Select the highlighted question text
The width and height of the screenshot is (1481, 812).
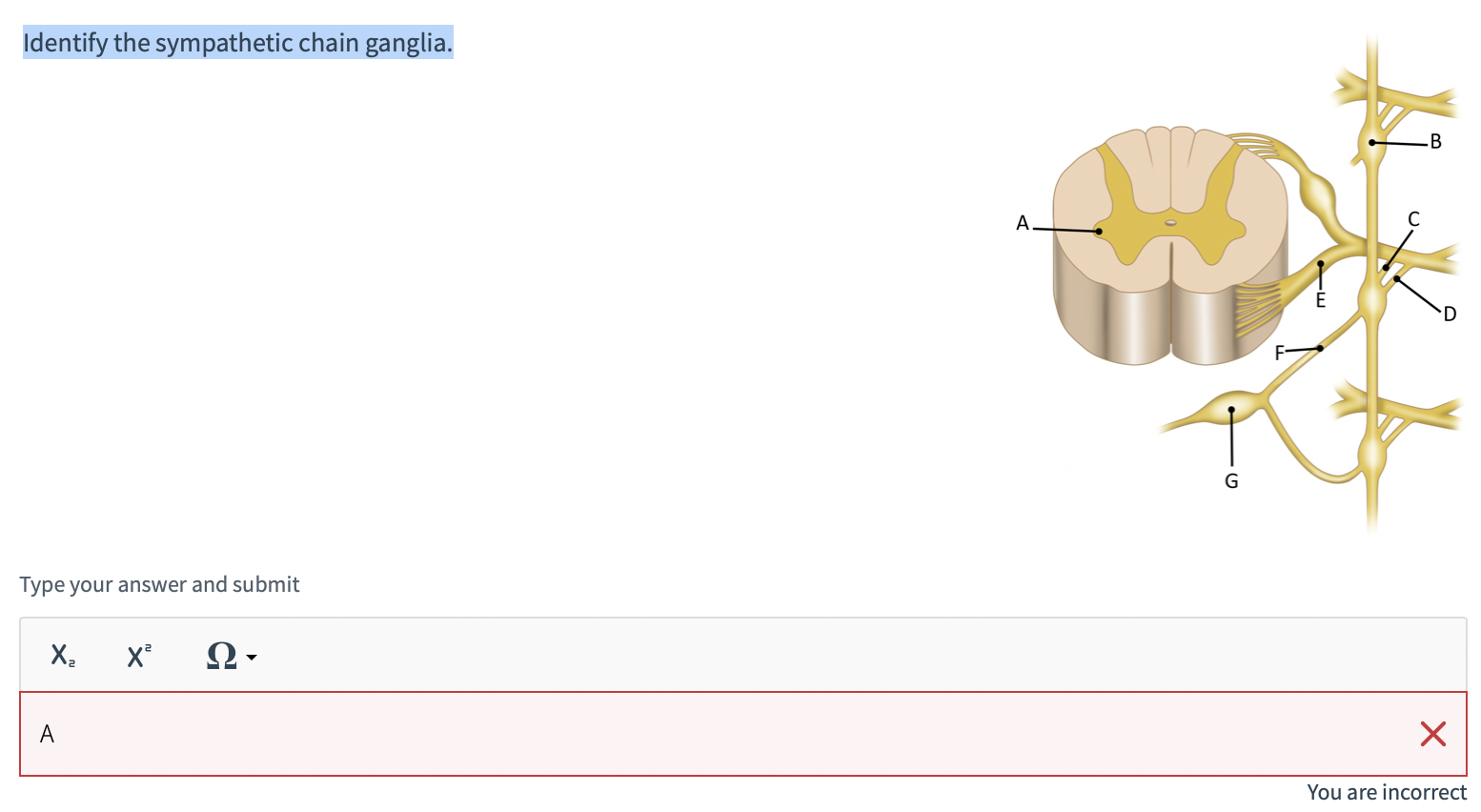click(x=236, y=42)
